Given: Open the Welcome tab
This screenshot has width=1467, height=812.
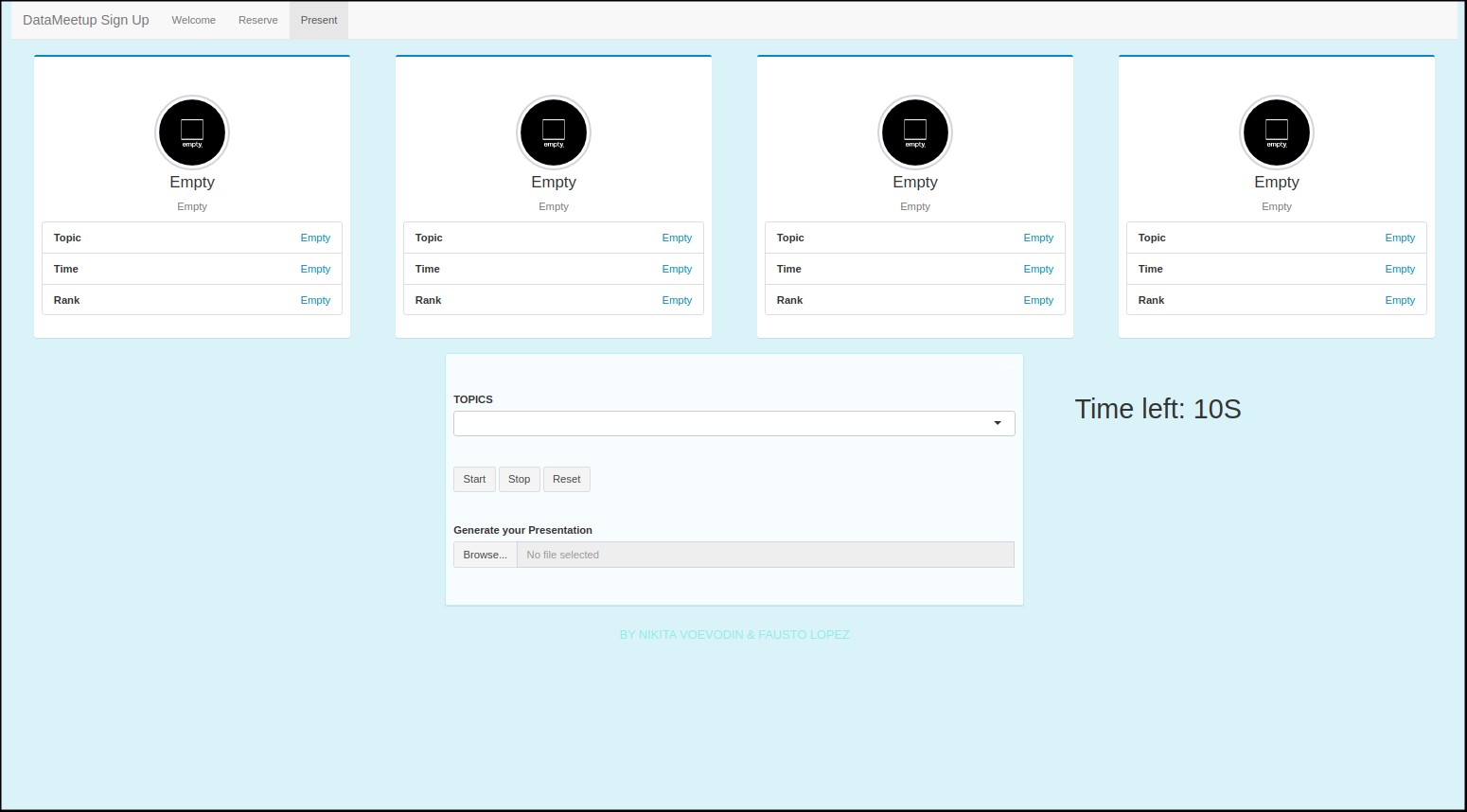Looking at the screenshot, I should (193, 20).
